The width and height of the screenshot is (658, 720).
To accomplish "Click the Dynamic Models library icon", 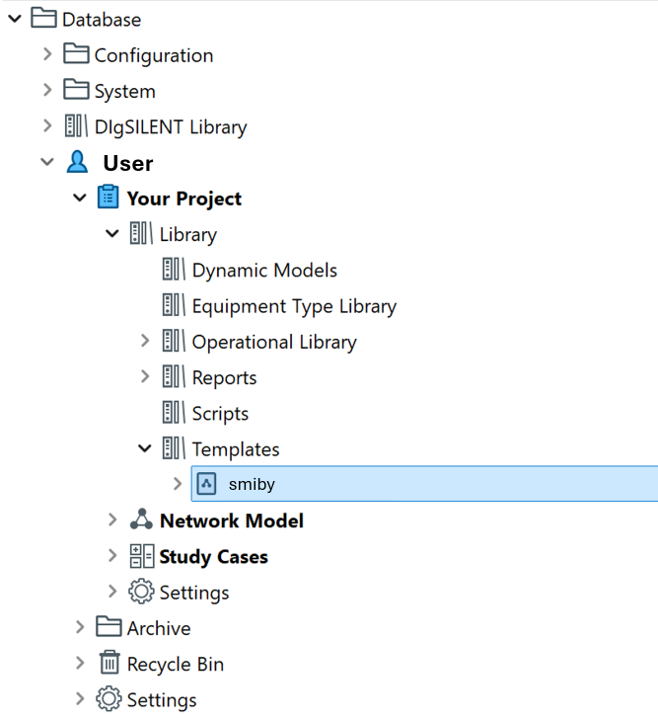I will (174, 270).
